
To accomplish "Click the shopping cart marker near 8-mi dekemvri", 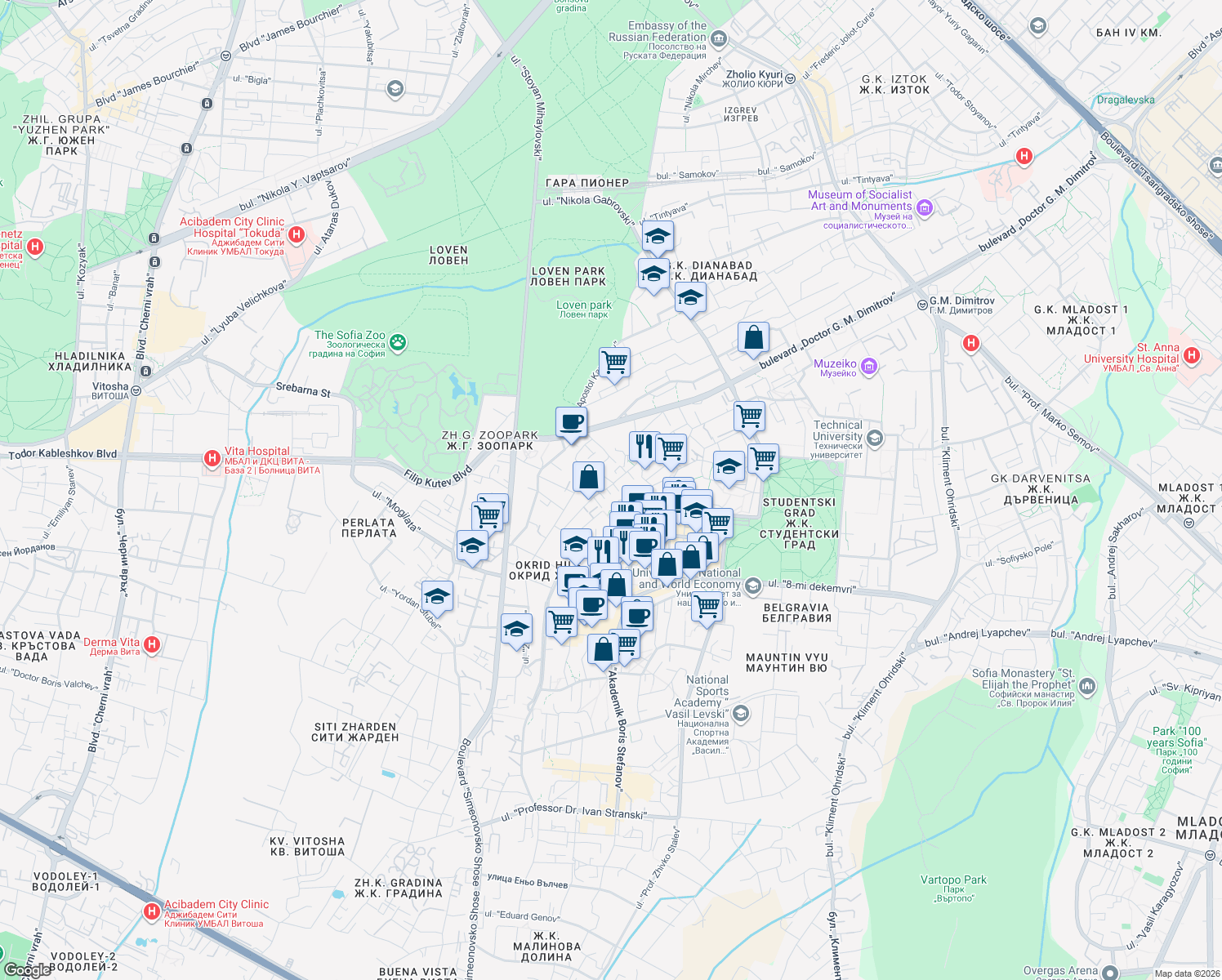I will tap(707, 608).
